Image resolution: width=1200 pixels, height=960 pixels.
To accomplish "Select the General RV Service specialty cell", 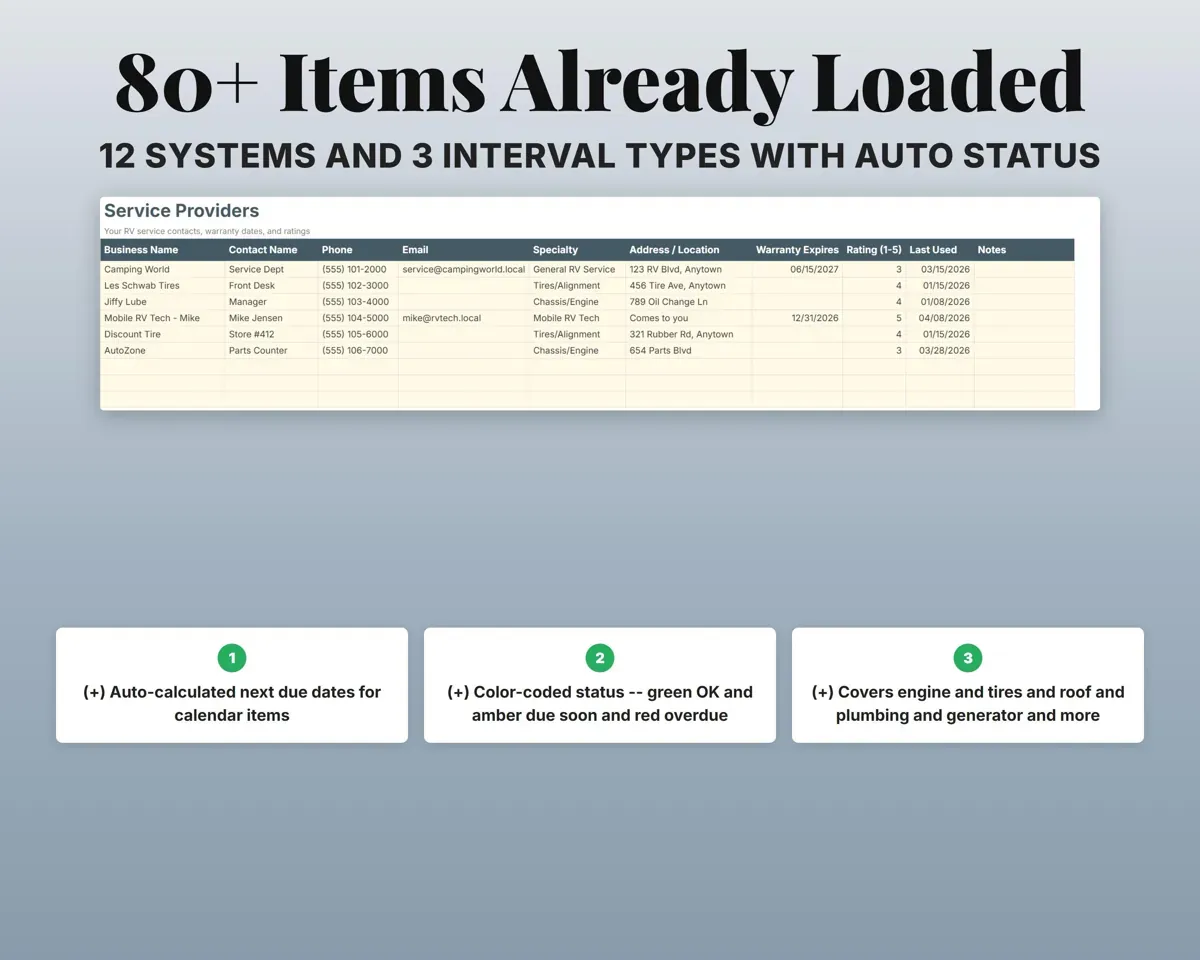I will pyautogui.click(x=577, y=269).
